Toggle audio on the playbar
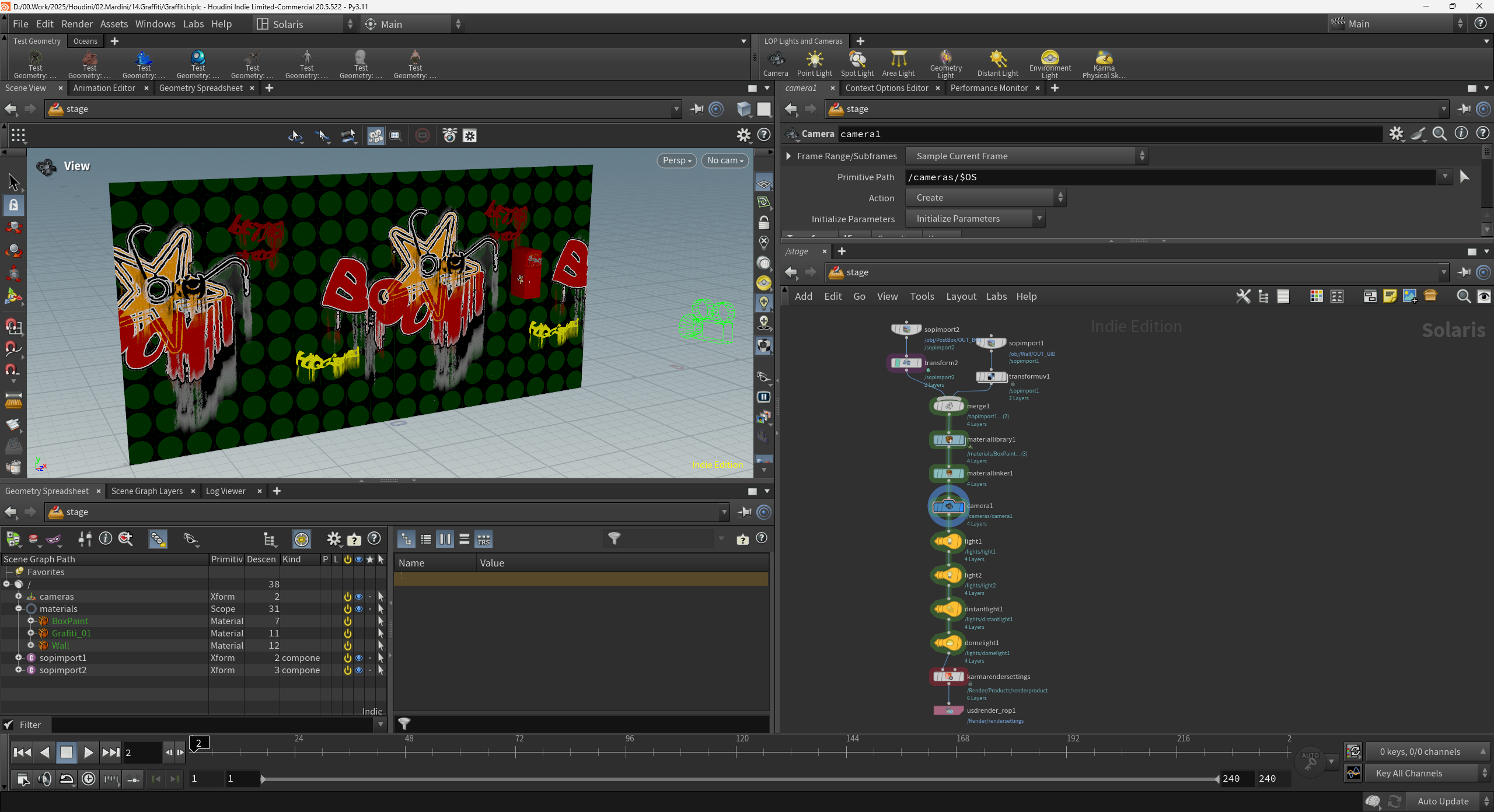 coord(45,779)
